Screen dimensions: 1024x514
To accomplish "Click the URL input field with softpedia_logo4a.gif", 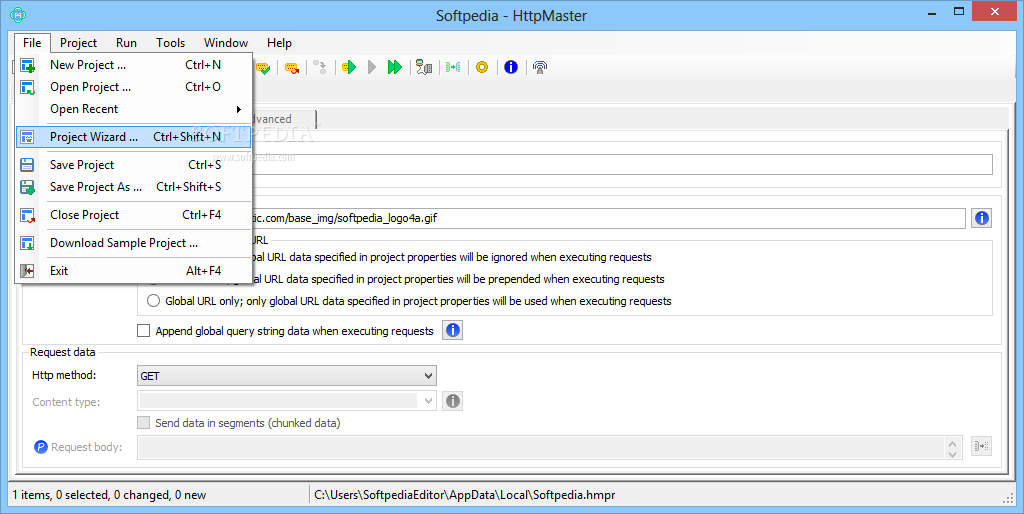I will click(607, 218).
